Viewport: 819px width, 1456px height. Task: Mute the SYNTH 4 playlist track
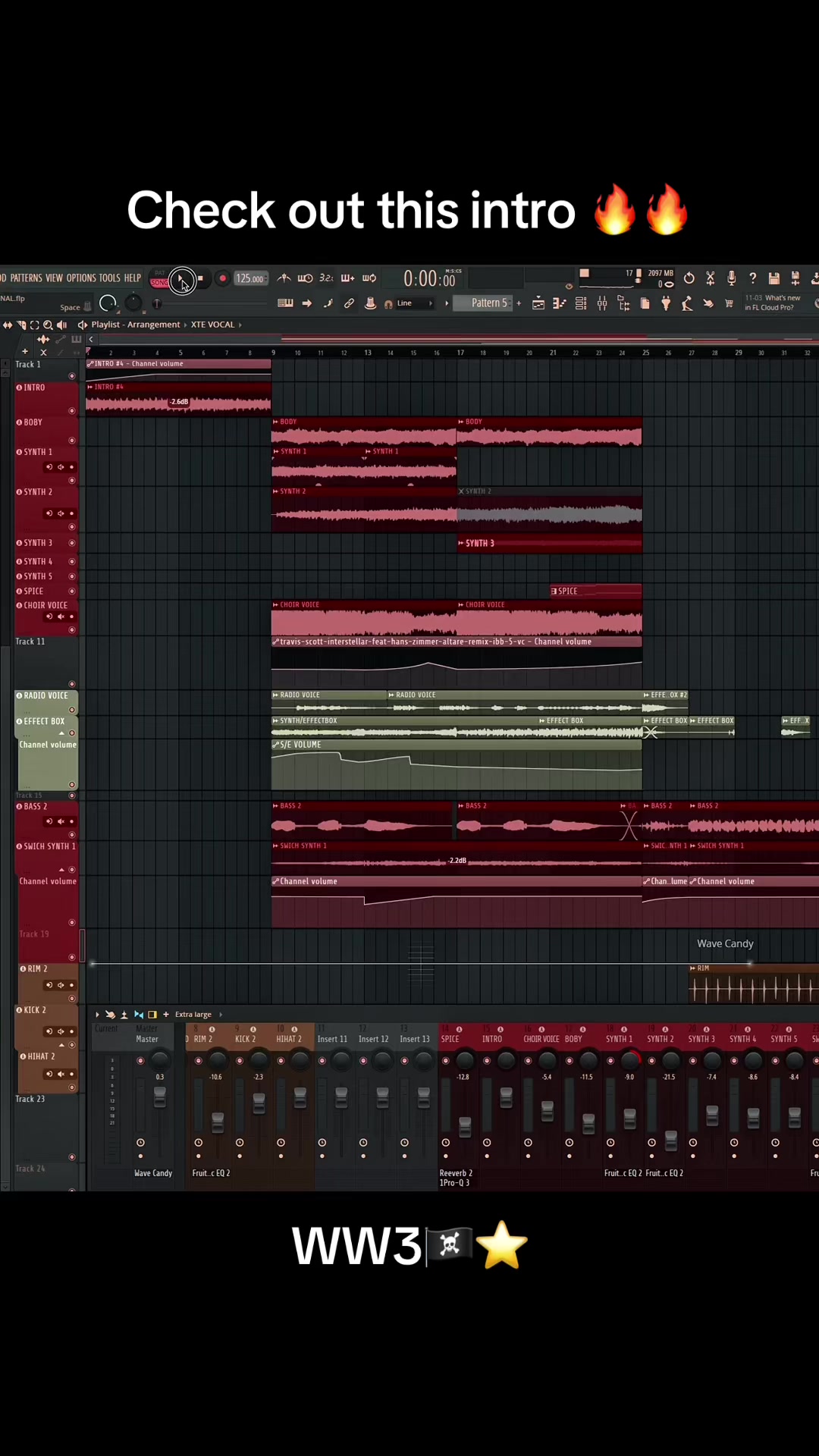coord(72,561)
